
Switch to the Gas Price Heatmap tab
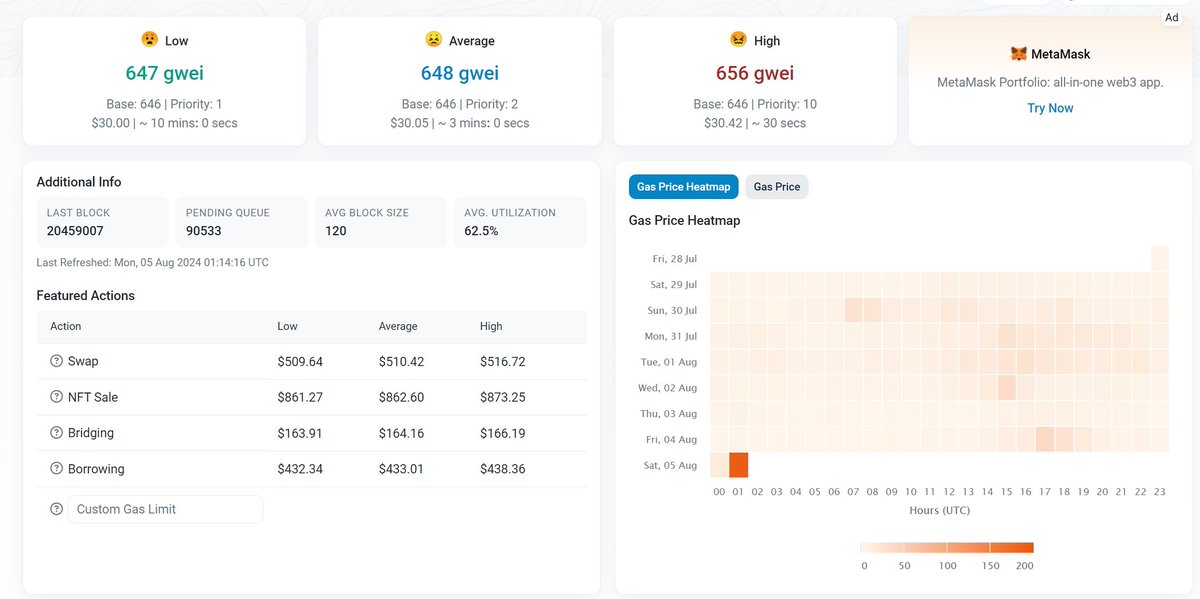click(x=684, y=187)
